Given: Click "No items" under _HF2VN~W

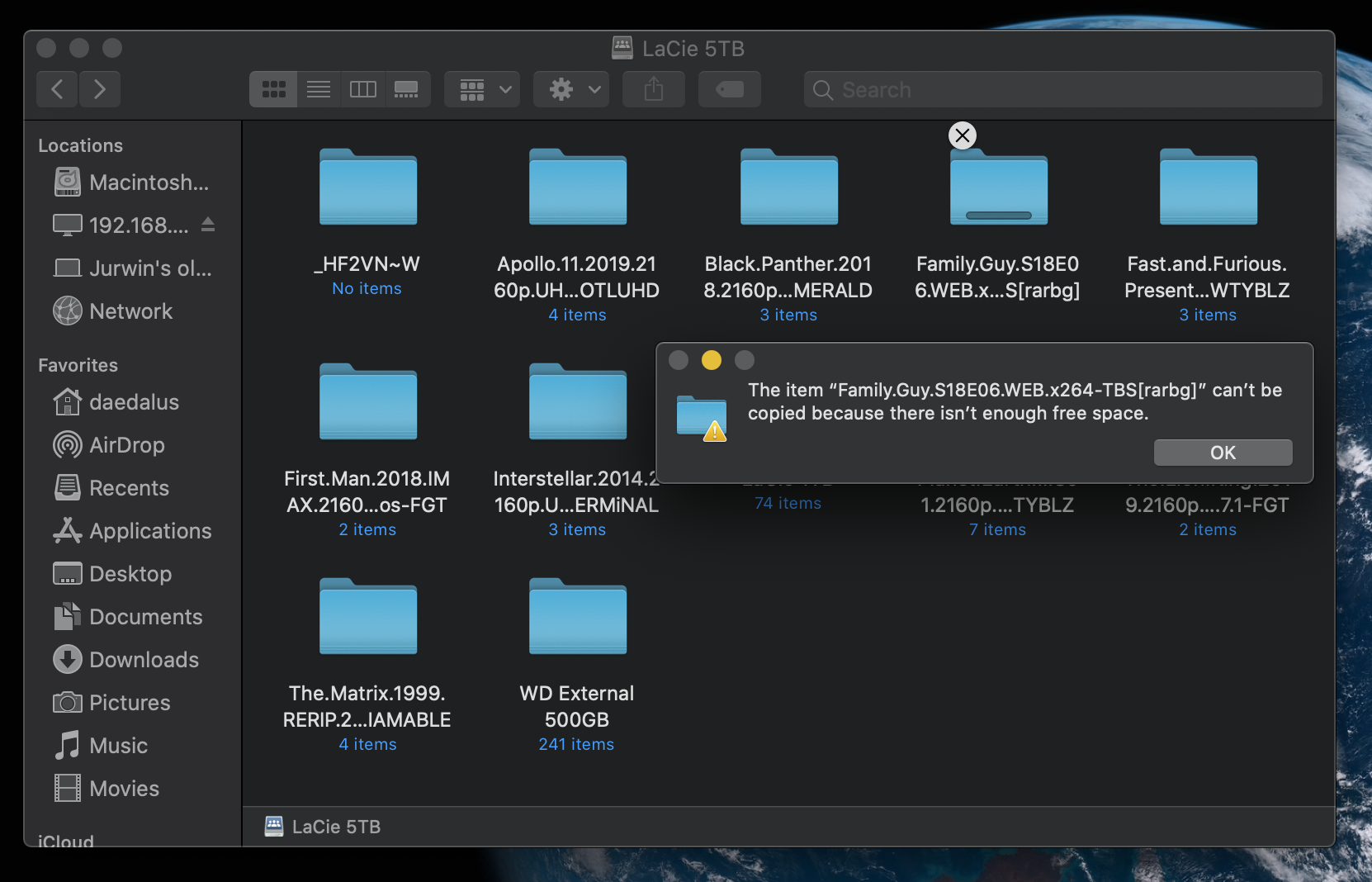Looking at the screenshot, I should click(x=367, y=288).
